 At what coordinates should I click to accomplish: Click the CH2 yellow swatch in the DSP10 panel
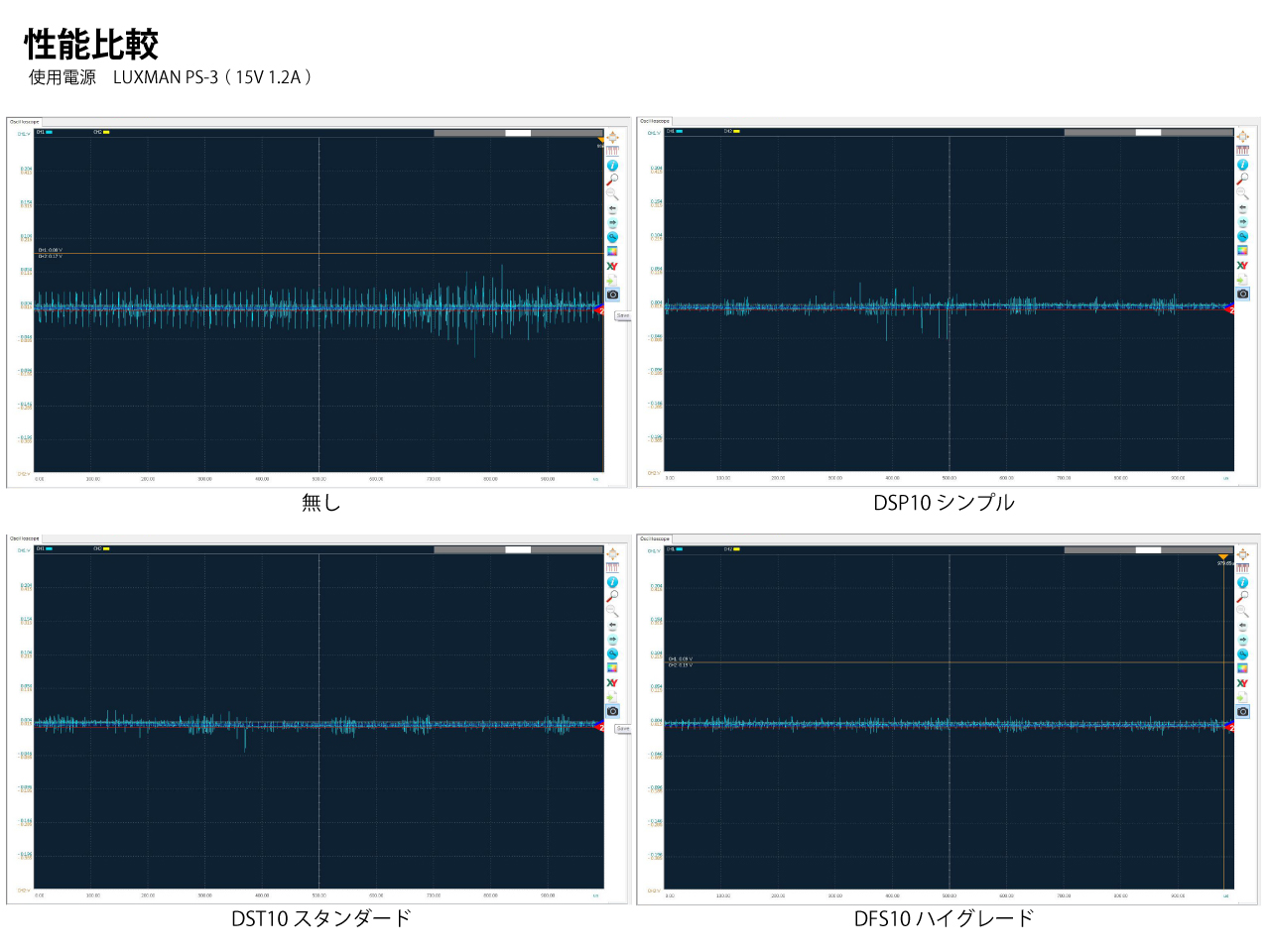736,131
